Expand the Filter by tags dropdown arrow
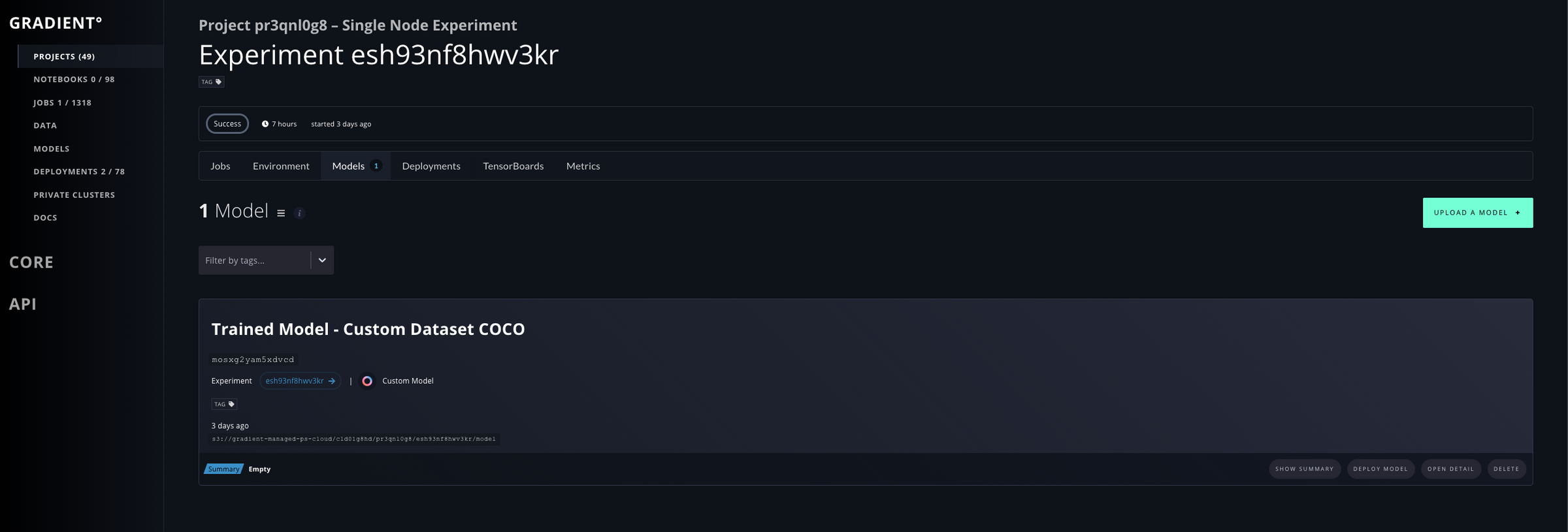Image resolution: width=1568 pixels, height=532 pixels. pyautogui.click(x=322, y=260)
